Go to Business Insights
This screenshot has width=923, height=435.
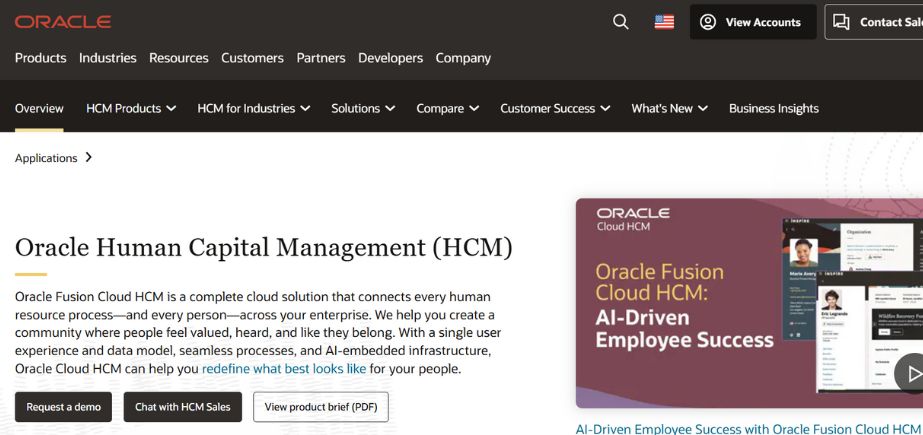tap(773, 108)
